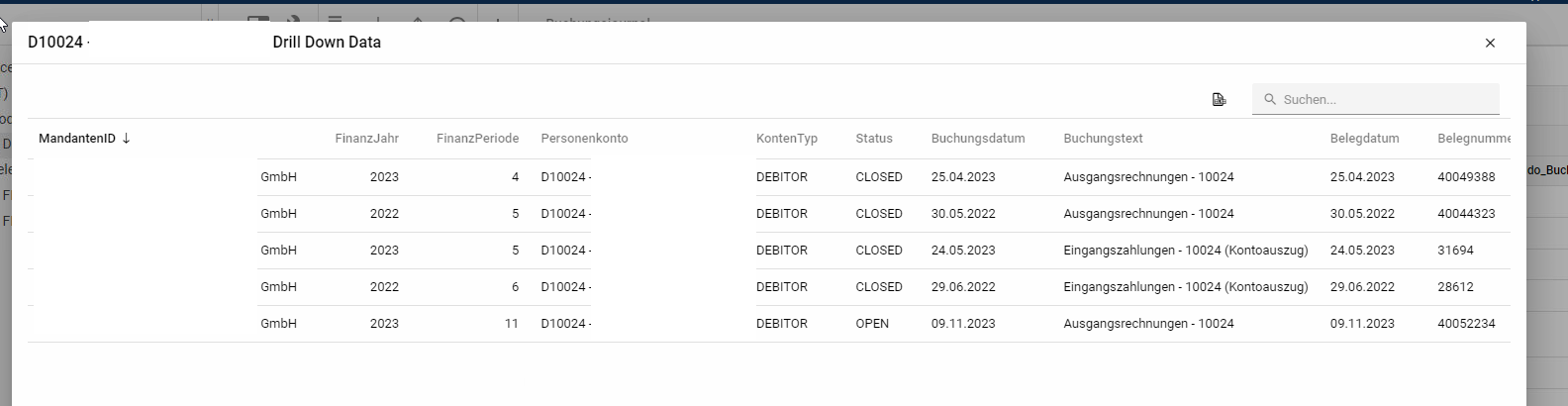
Task: Click the magnifier icon in the search box
Action: pos(1270,99)
